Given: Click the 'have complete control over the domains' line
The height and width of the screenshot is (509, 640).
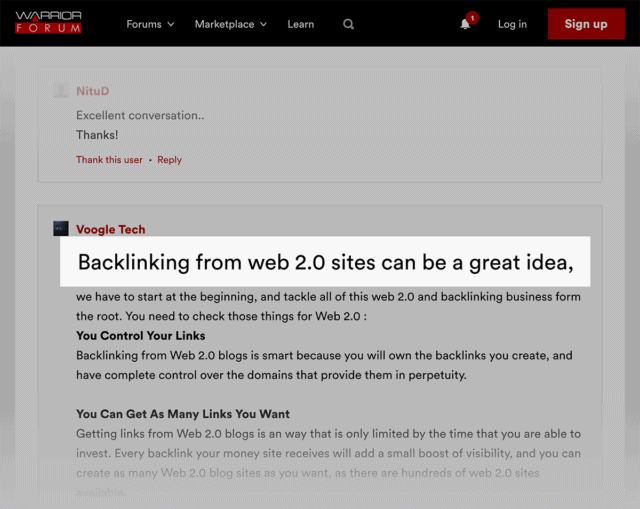Looking at the screenshot, I should (271, 375).
